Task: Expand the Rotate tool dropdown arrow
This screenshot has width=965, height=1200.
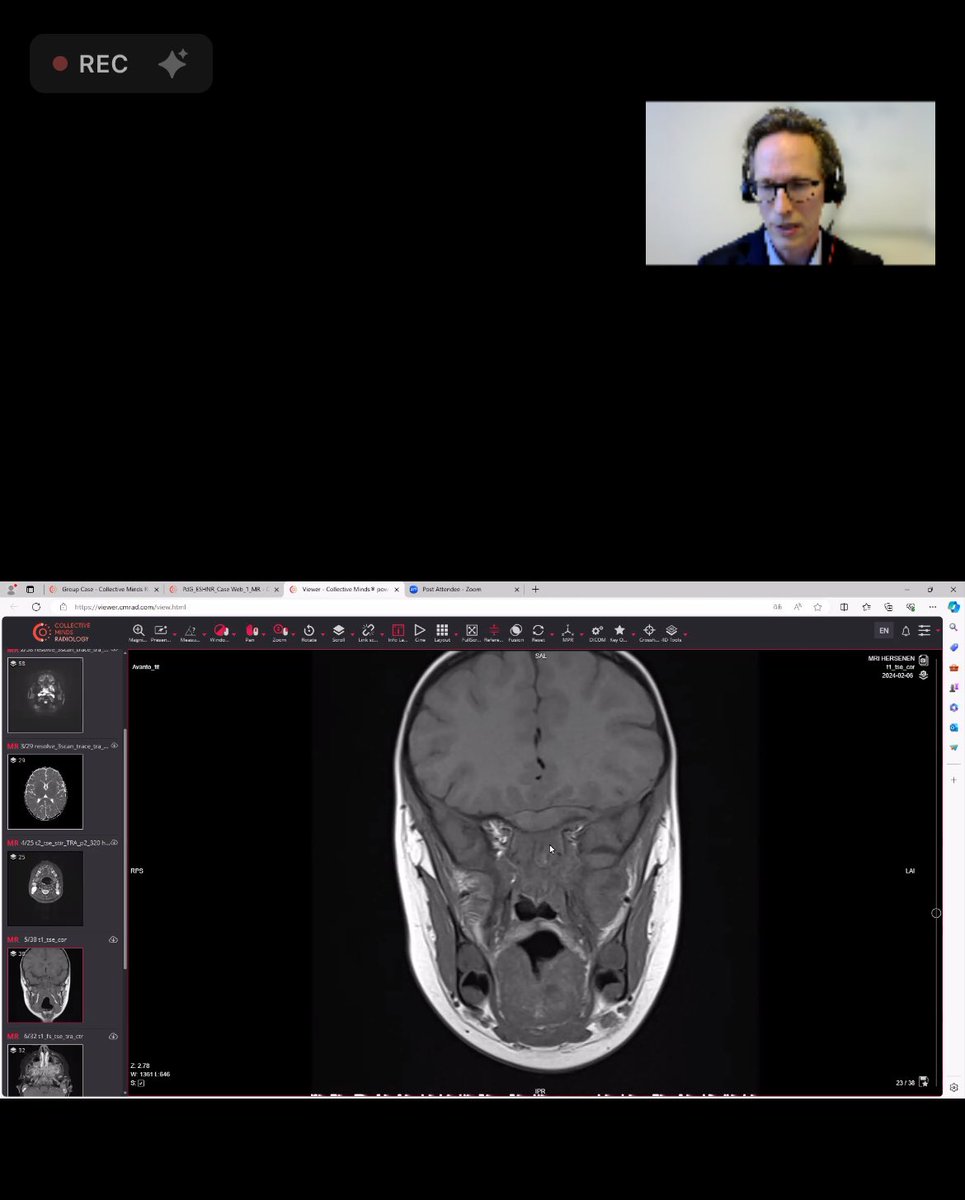Action: [x=323, y=634]
